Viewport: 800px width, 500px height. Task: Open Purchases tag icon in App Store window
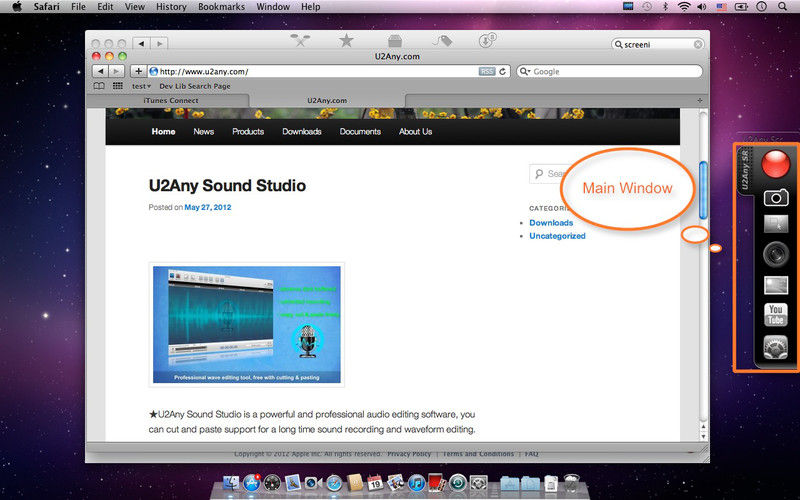point(442,40)
